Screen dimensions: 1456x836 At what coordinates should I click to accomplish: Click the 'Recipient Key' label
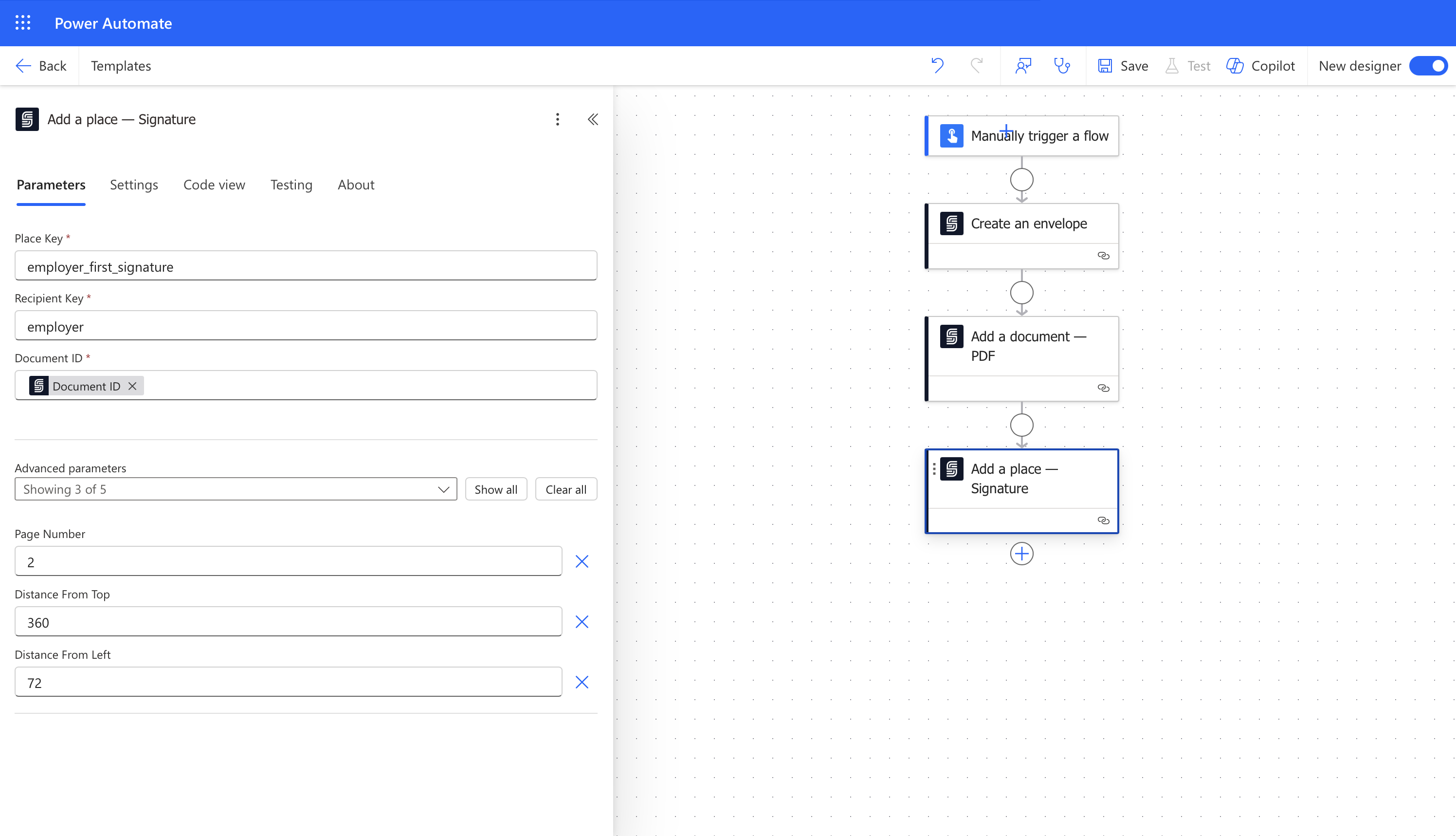click(x=49, y=298)
